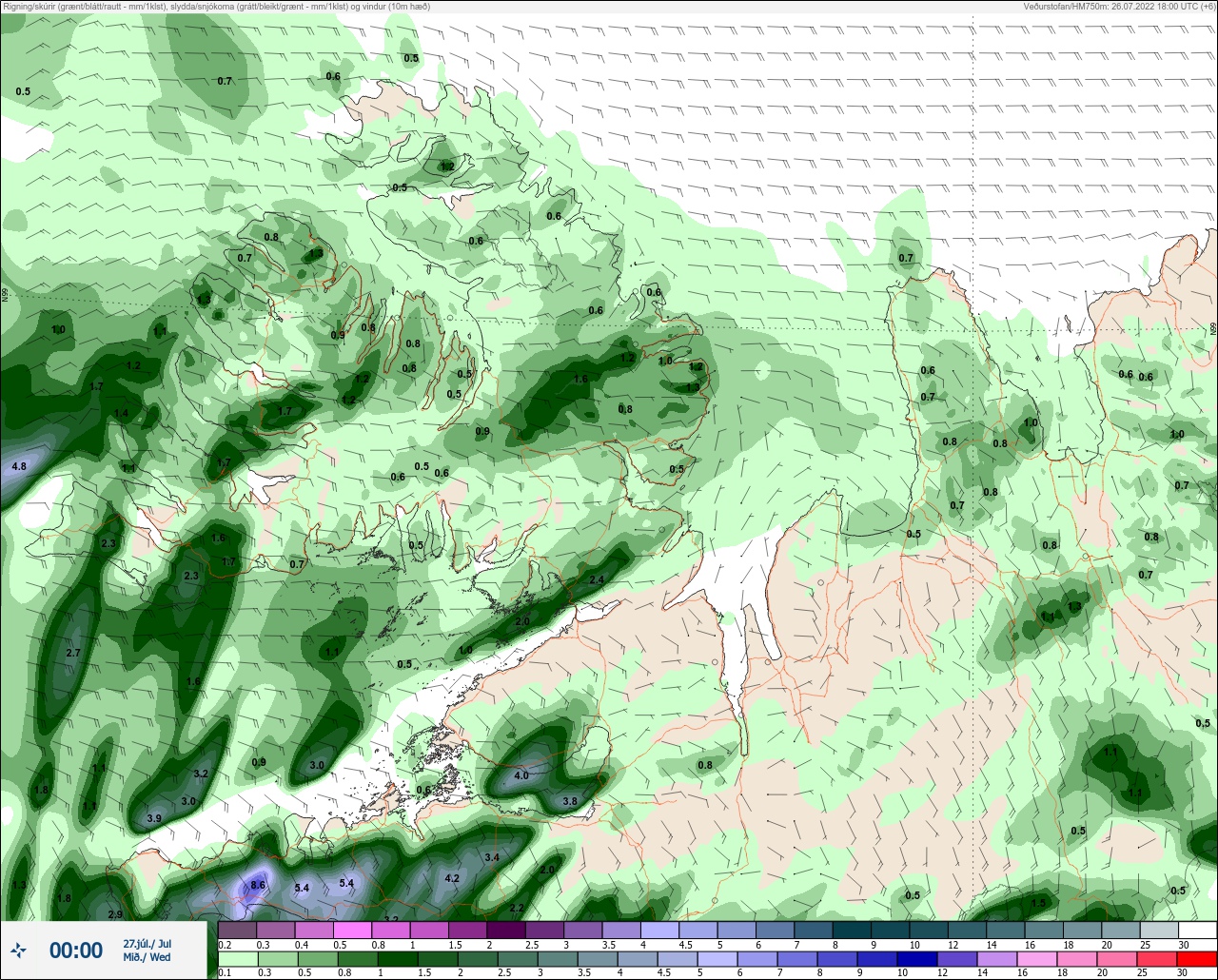This screenshot has height=980, width=1218.
Task: Select the bright magenta 0.5–0.8 swatch in upper legend
Action: pos(352,930)
